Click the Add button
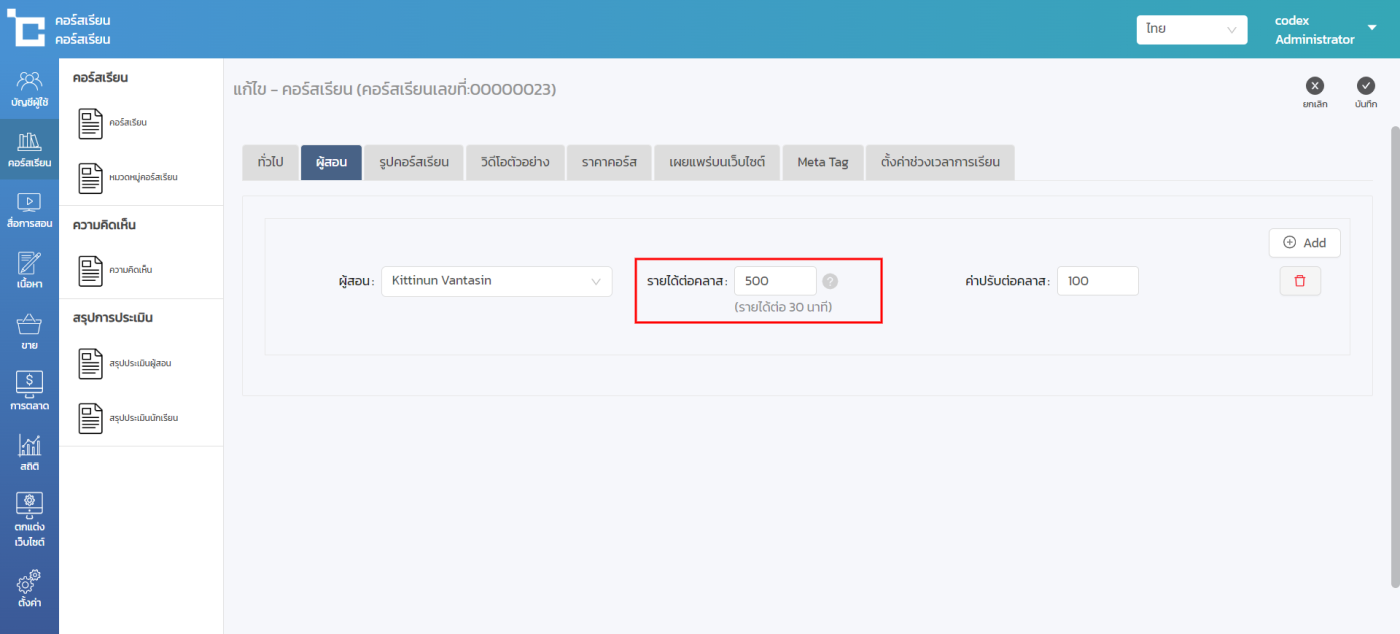 coord(1304,243)
